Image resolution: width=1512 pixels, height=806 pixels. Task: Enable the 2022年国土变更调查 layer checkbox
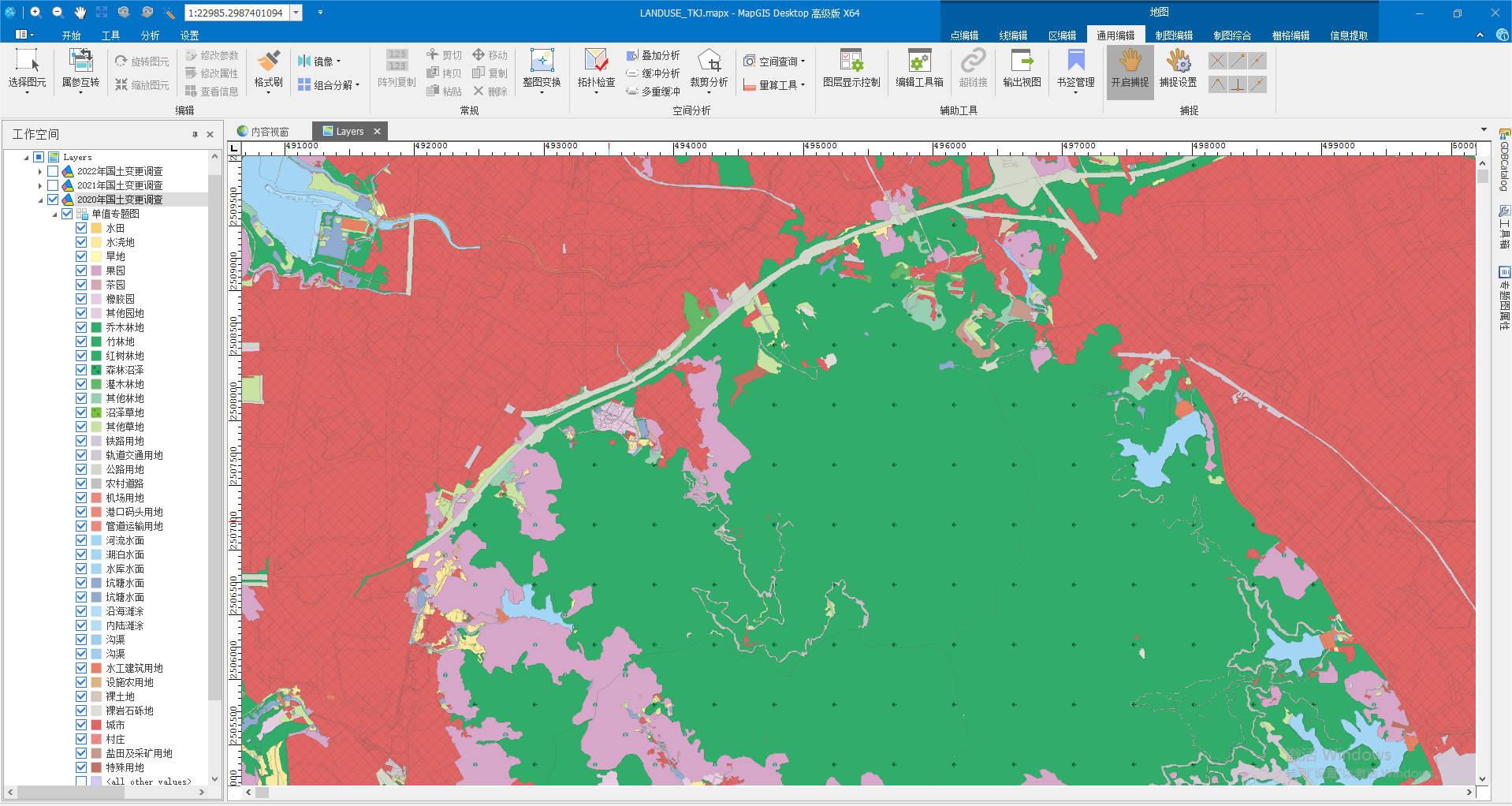[x=53, y=171]
